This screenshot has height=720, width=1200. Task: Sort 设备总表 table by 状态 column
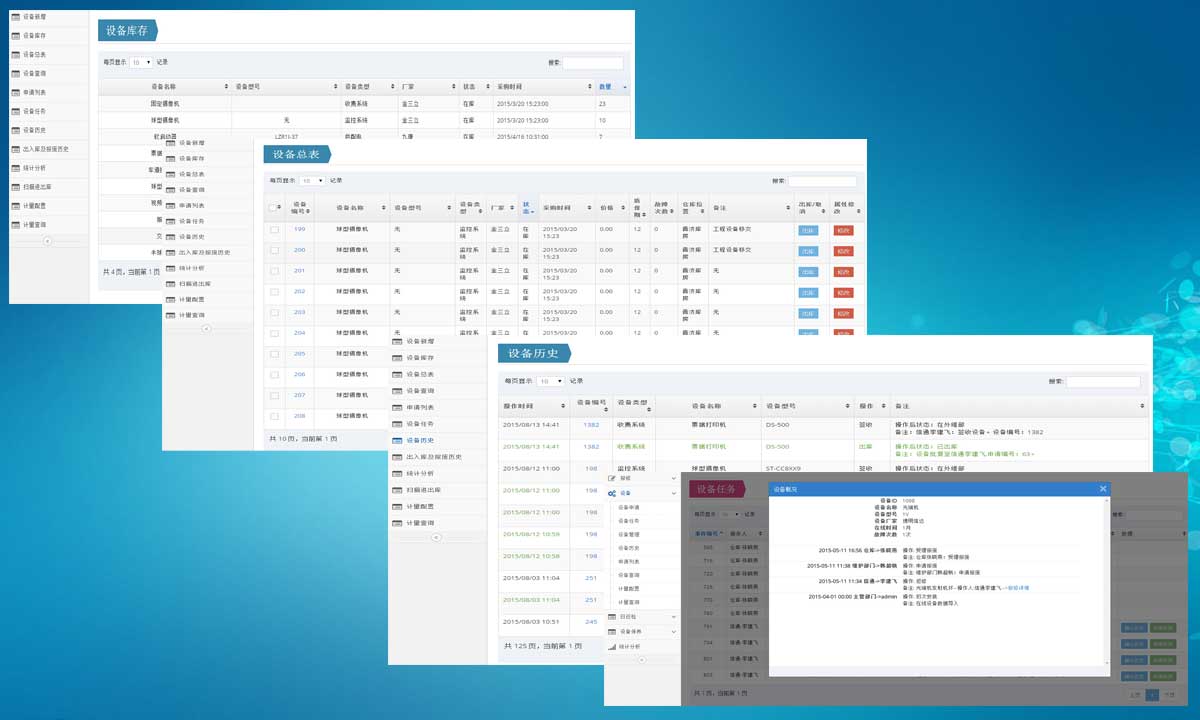(528, 208)
